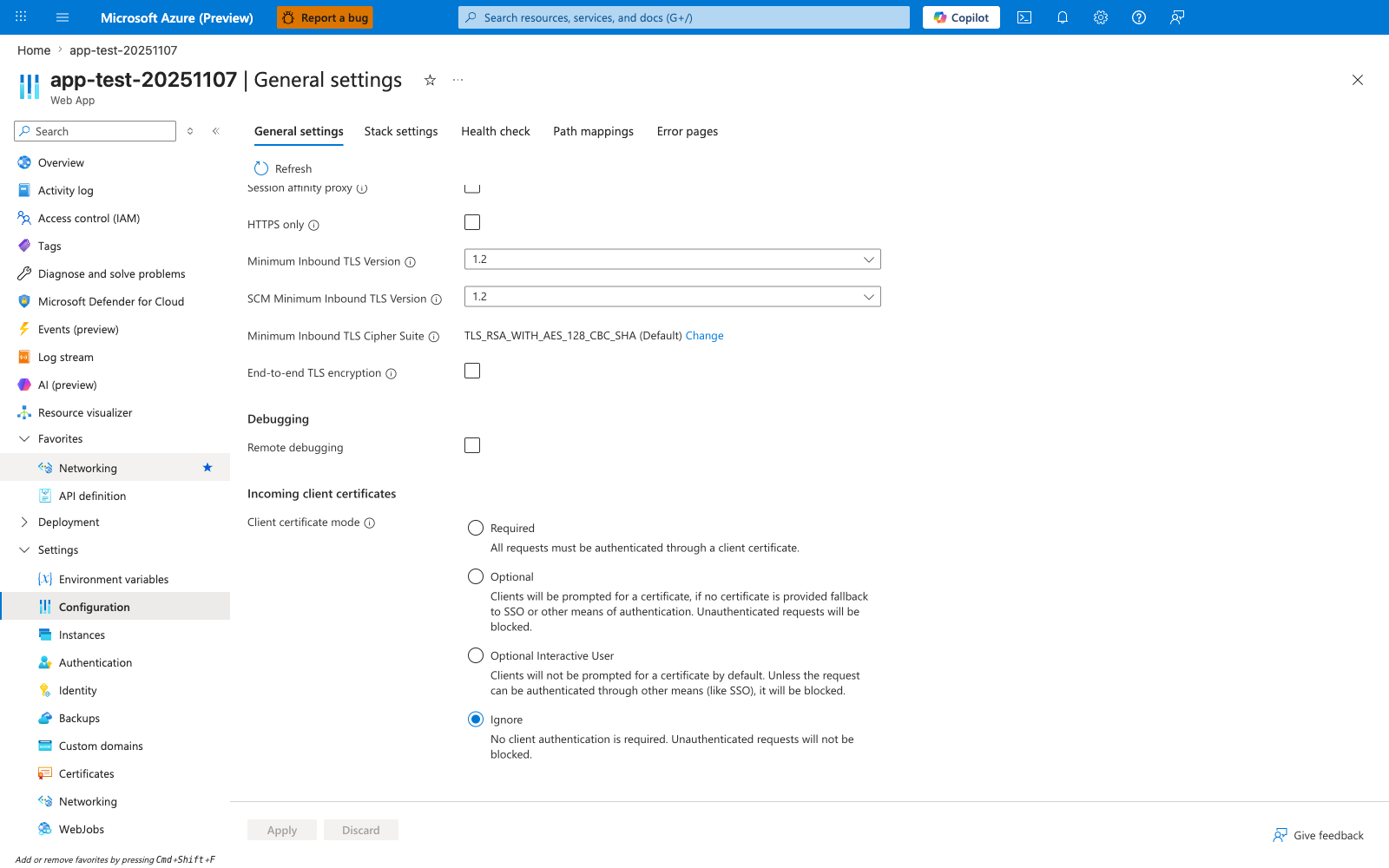This screenshot has height=868, width=1389.
Task: Click the Report a bug button
Action: (325, 17)
